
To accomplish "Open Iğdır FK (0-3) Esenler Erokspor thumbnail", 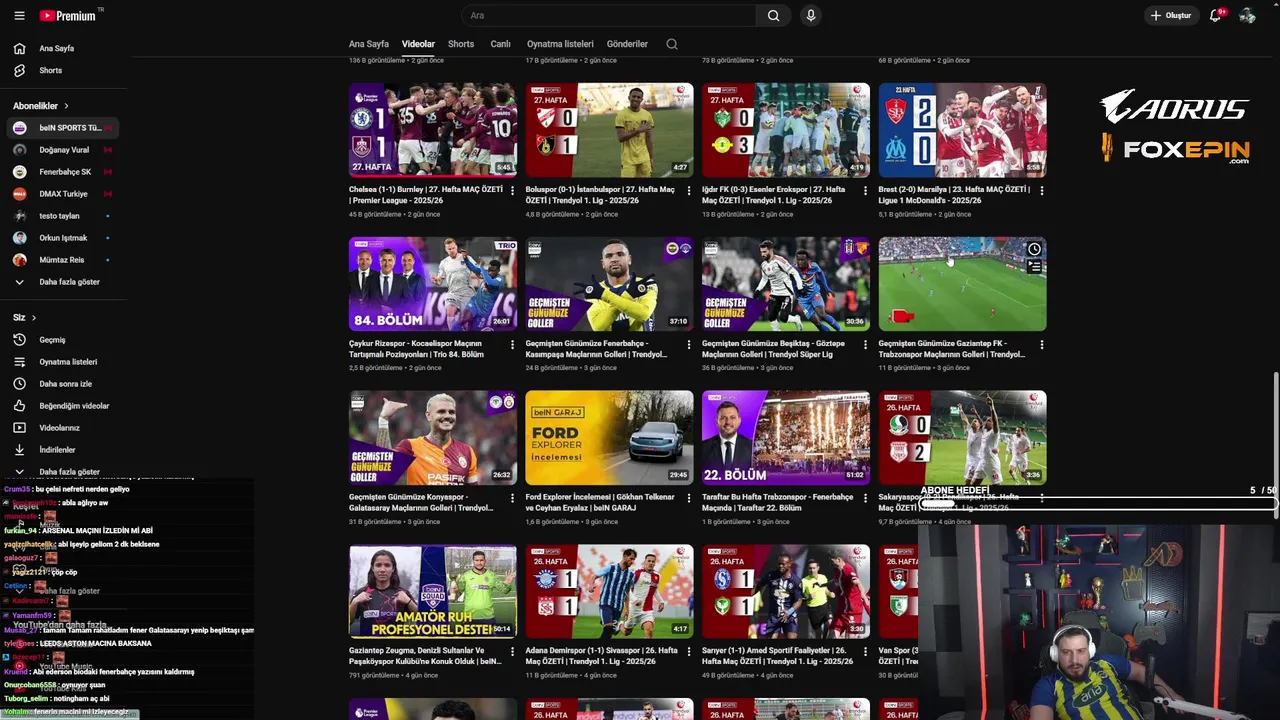I will point(786,130).
